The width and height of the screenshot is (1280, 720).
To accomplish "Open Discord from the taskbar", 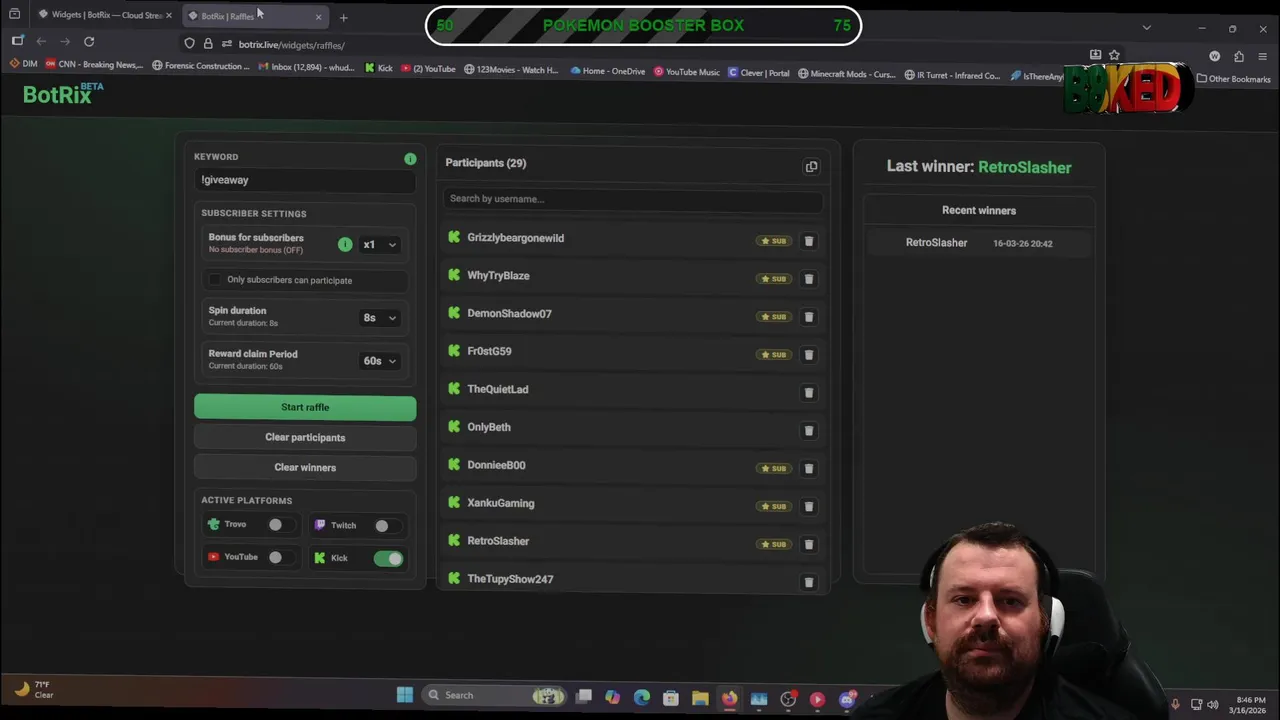I will [x=847, y=699].
